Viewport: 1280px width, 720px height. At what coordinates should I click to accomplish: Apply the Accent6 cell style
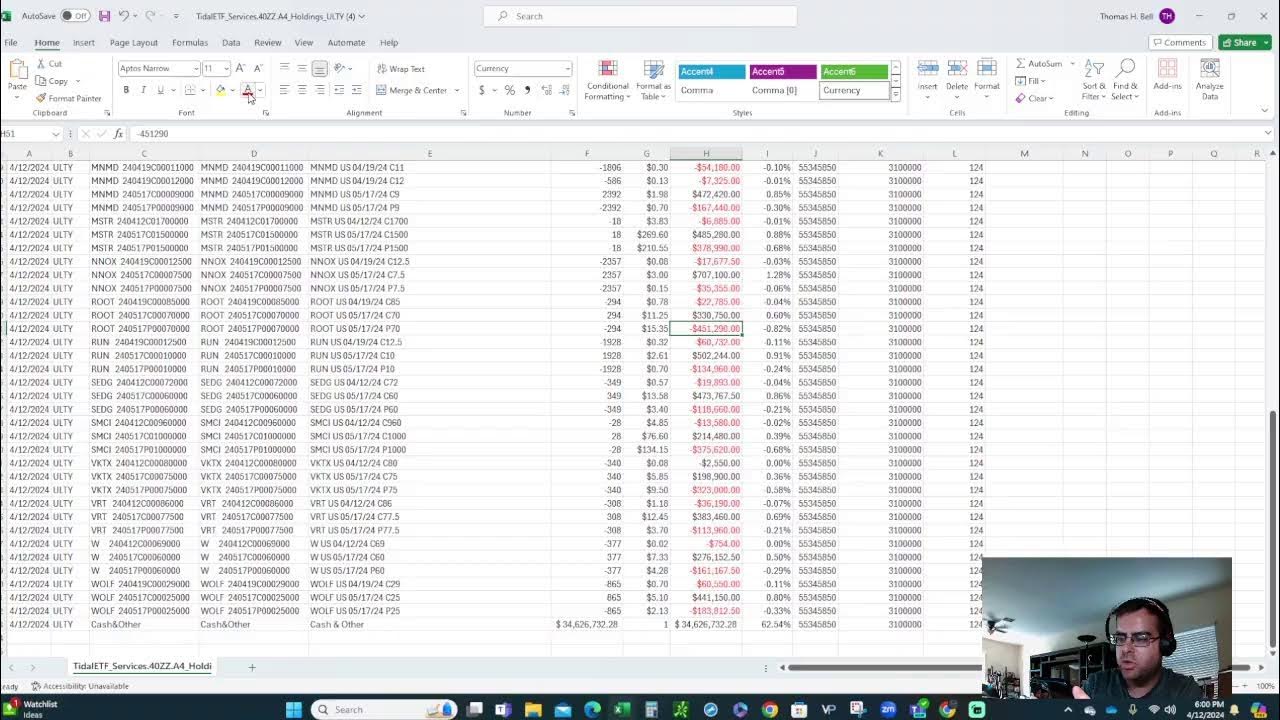click(854, 71)
